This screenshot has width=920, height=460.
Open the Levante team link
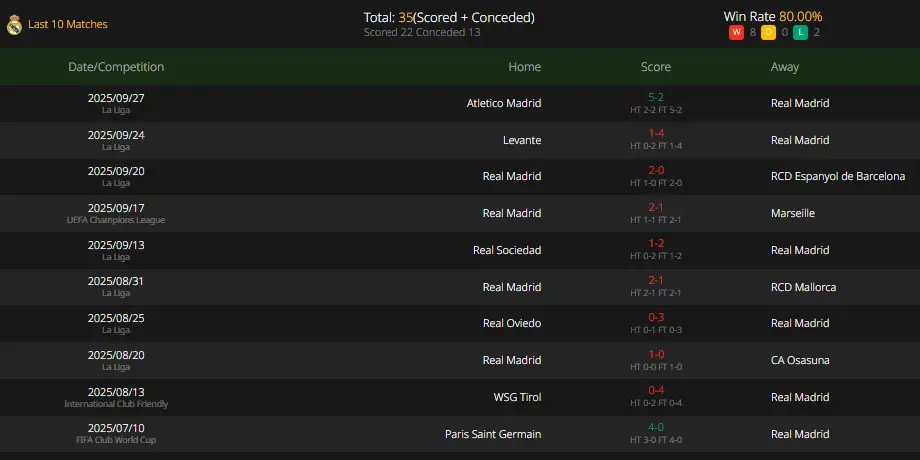522,140
